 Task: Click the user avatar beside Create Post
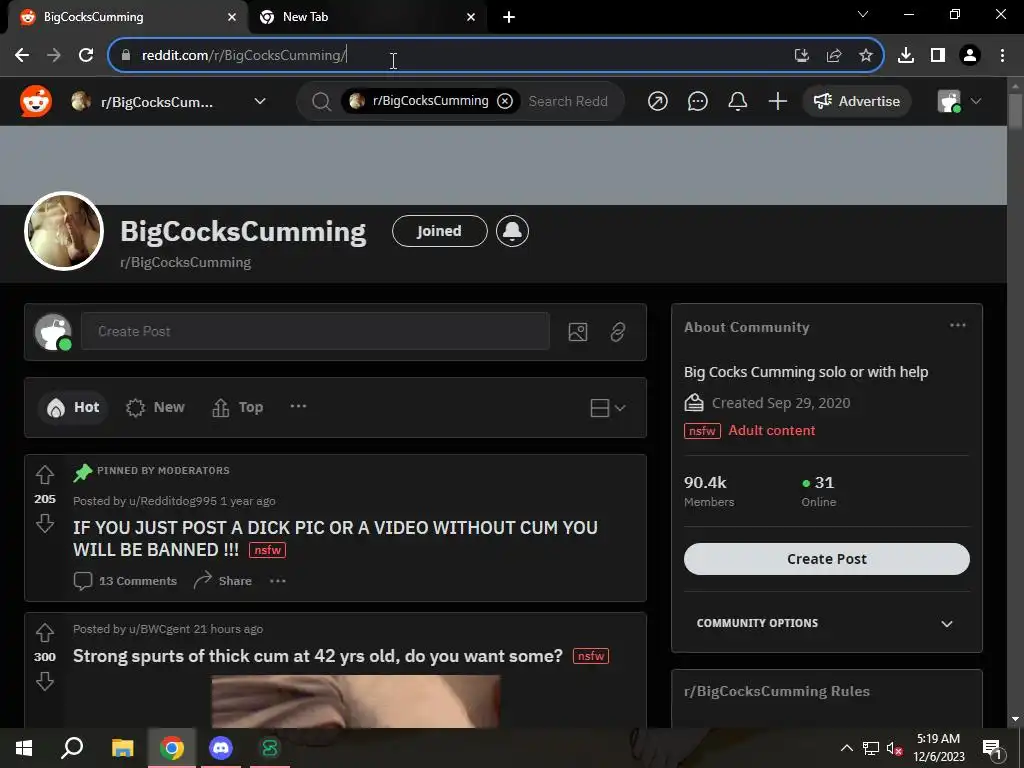[53, 332]
